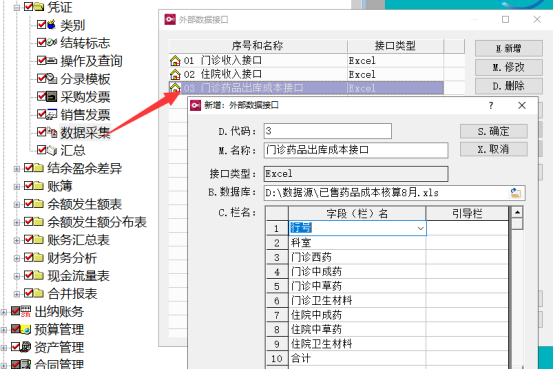Image resolution: width=554 pixels, height=370 pixels.
Task: Click the 分录模板 item icon
Action: pos(52,78)
